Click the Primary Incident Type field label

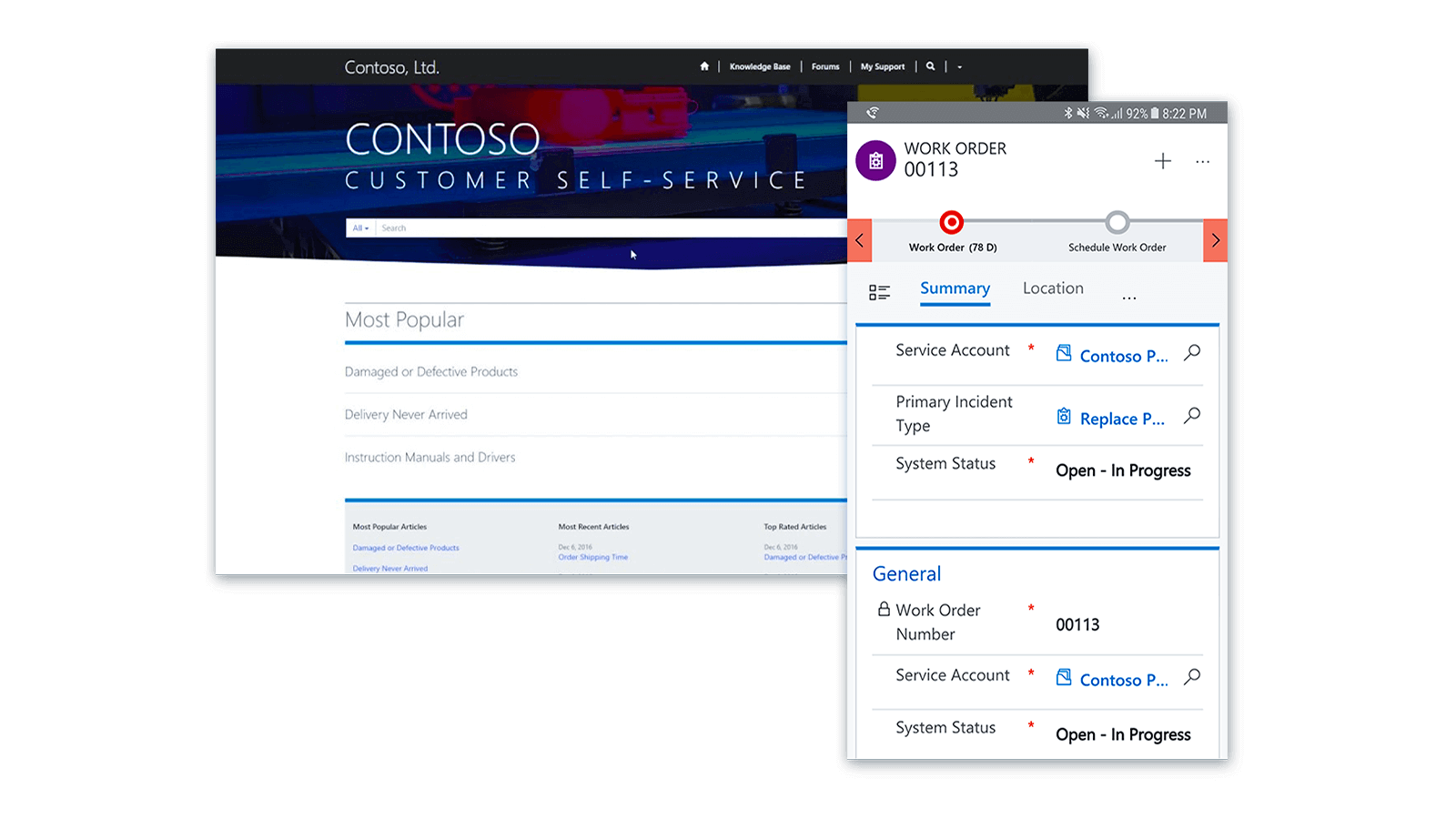(954, 414)
